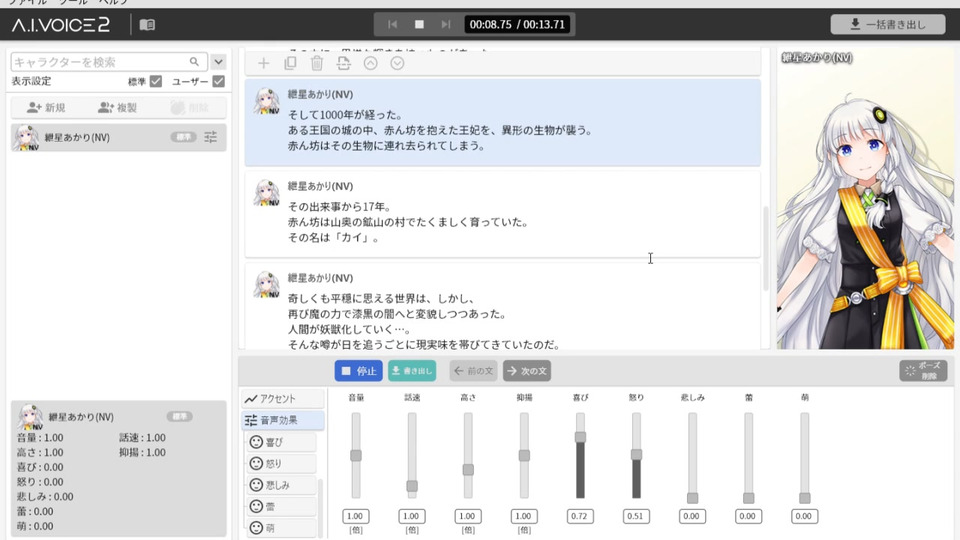Click avatar in the bottom-left parameter summary panel

(x=29, y=417)
